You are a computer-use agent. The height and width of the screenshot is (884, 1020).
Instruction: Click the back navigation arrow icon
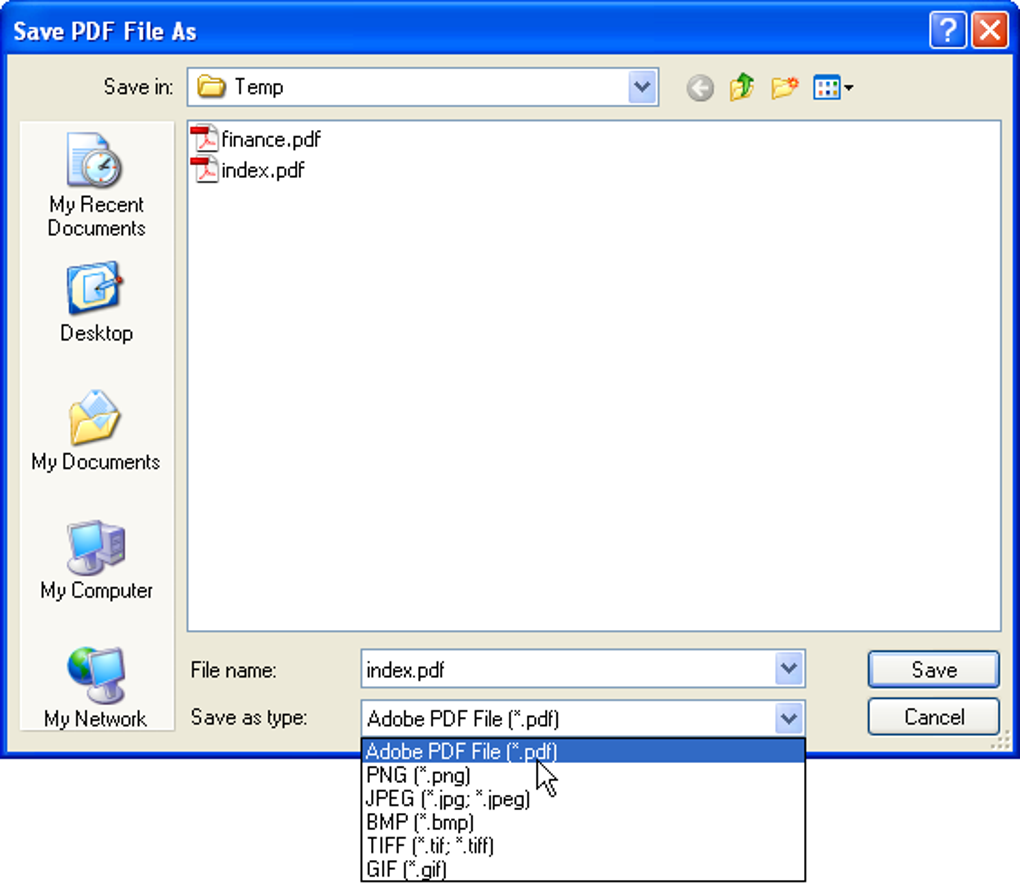pyautogui.click(x=700, y=88)
